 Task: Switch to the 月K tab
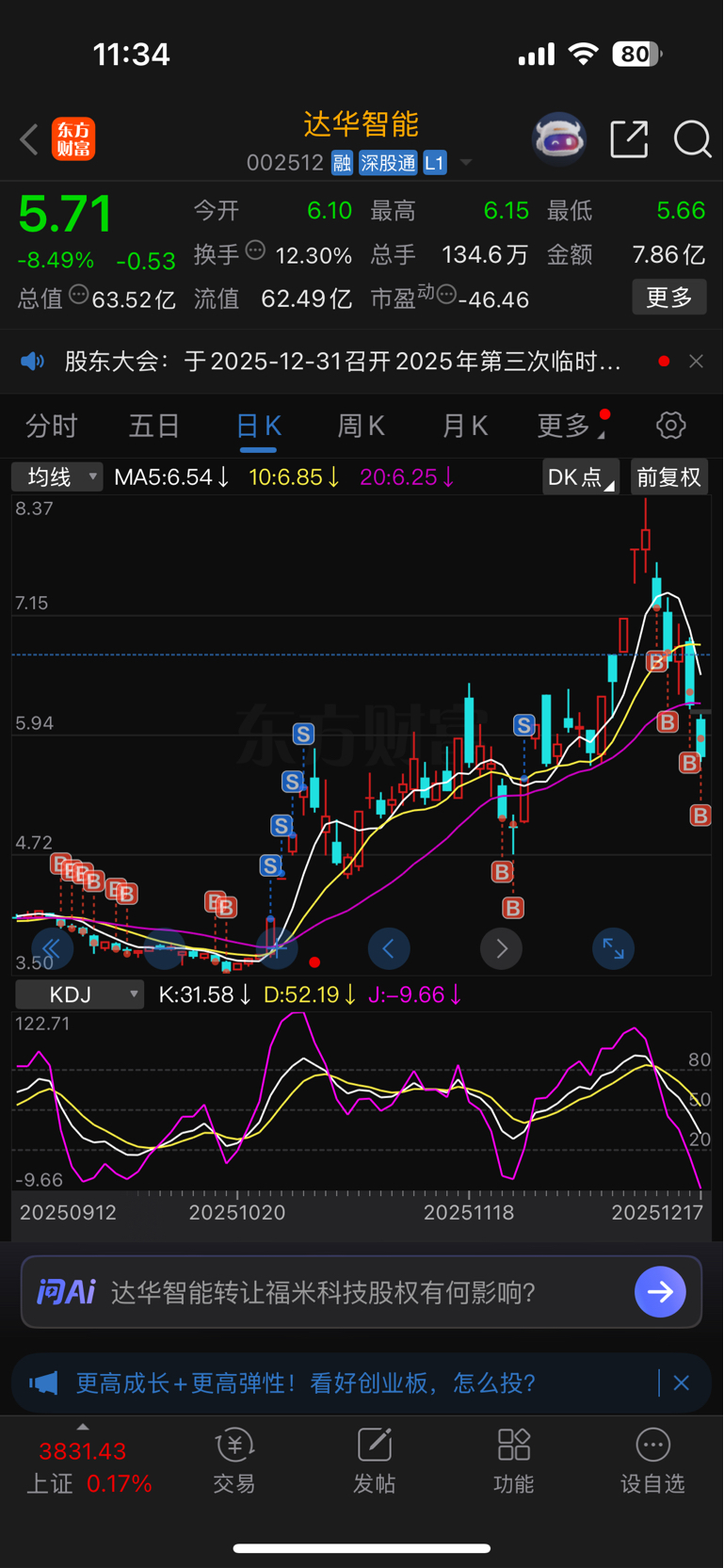click(465, 426)
